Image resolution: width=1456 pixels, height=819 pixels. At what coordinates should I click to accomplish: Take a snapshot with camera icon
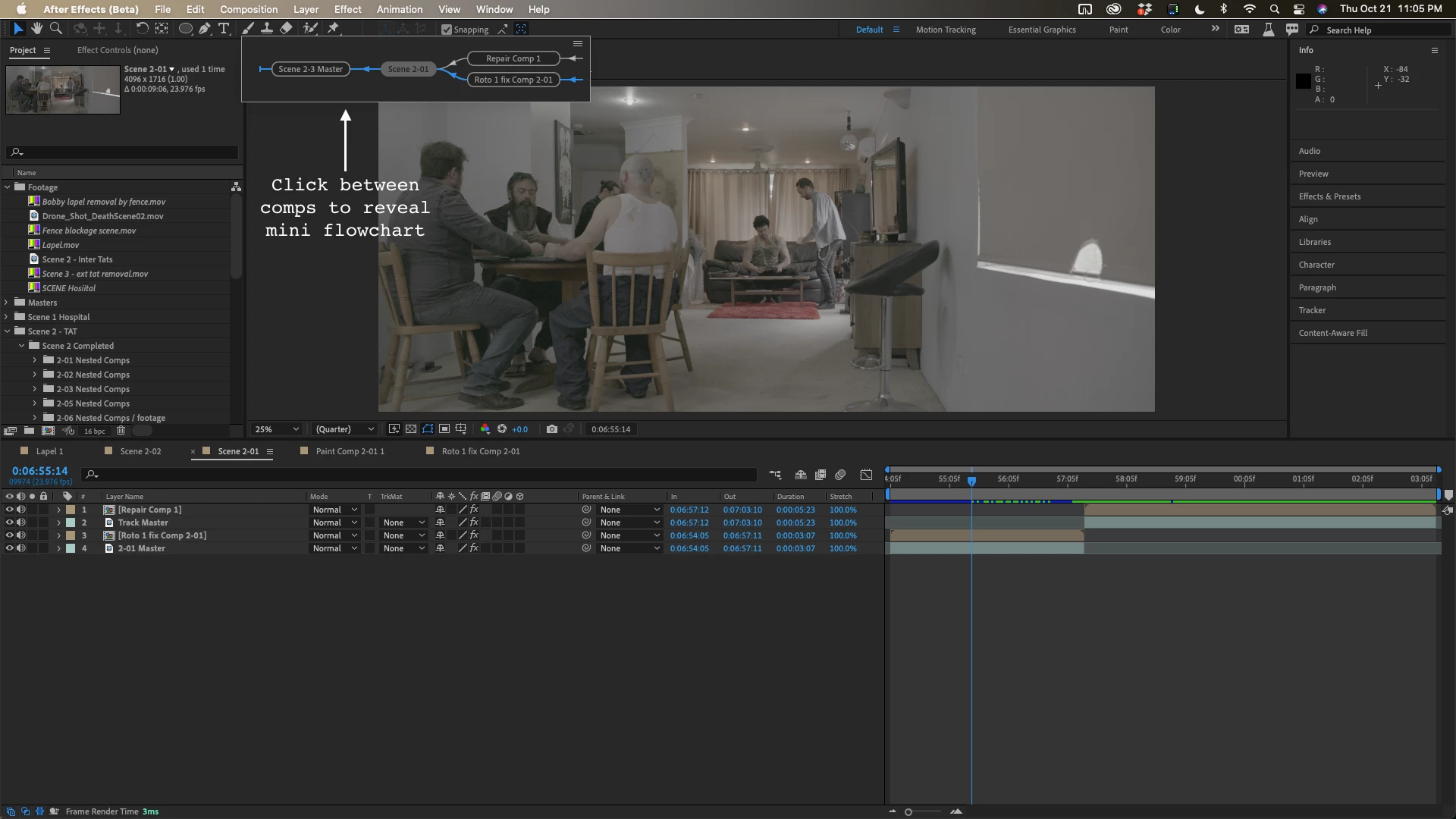click(x=552, y=429)
